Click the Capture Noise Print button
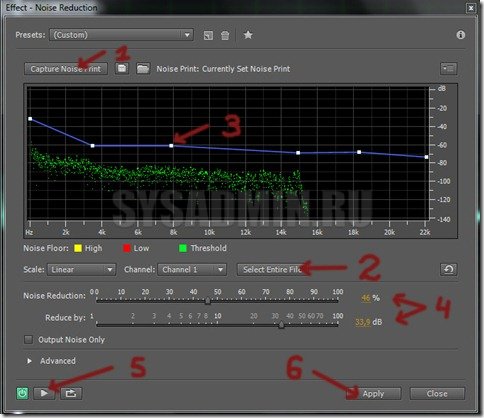The height and width of the screenshot is (418, 484). (66, 69)
